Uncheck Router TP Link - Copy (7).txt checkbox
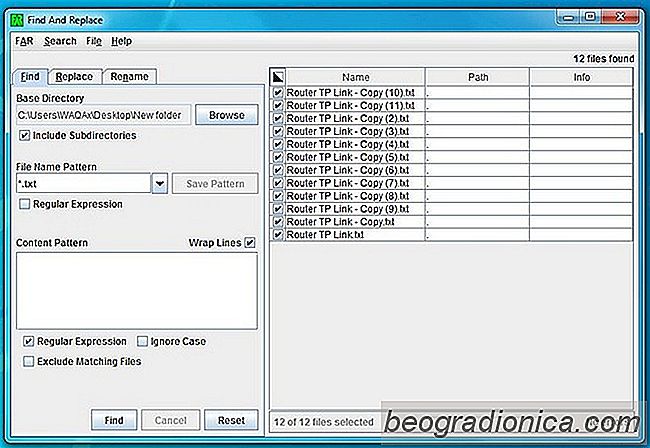 [x=278, y=183]
